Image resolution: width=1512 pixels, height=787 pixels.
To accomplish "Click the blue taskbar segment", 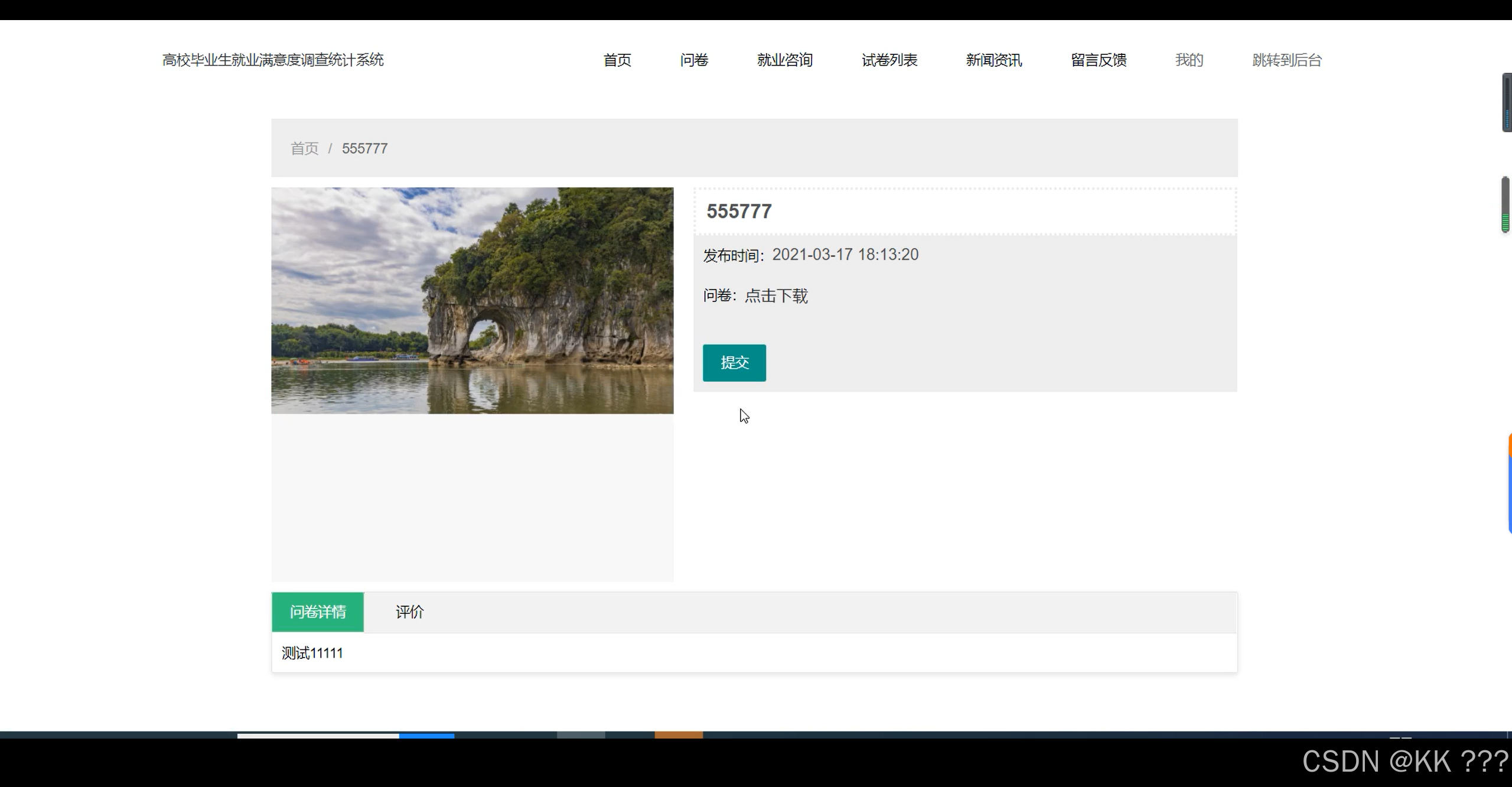I will pos(426,735).
